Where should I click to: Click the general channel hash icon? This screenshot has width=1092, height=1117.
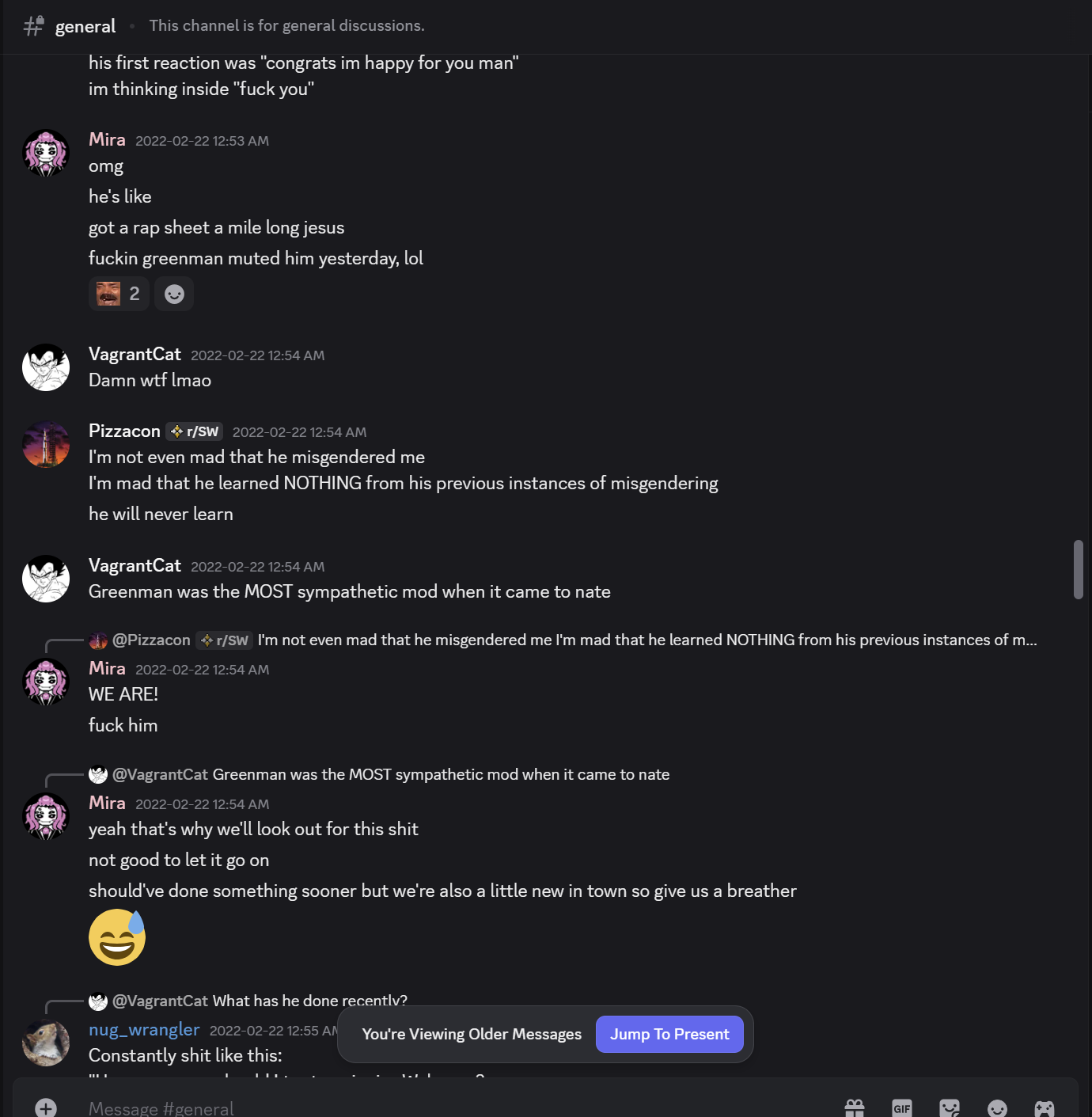tap(33, 26)
